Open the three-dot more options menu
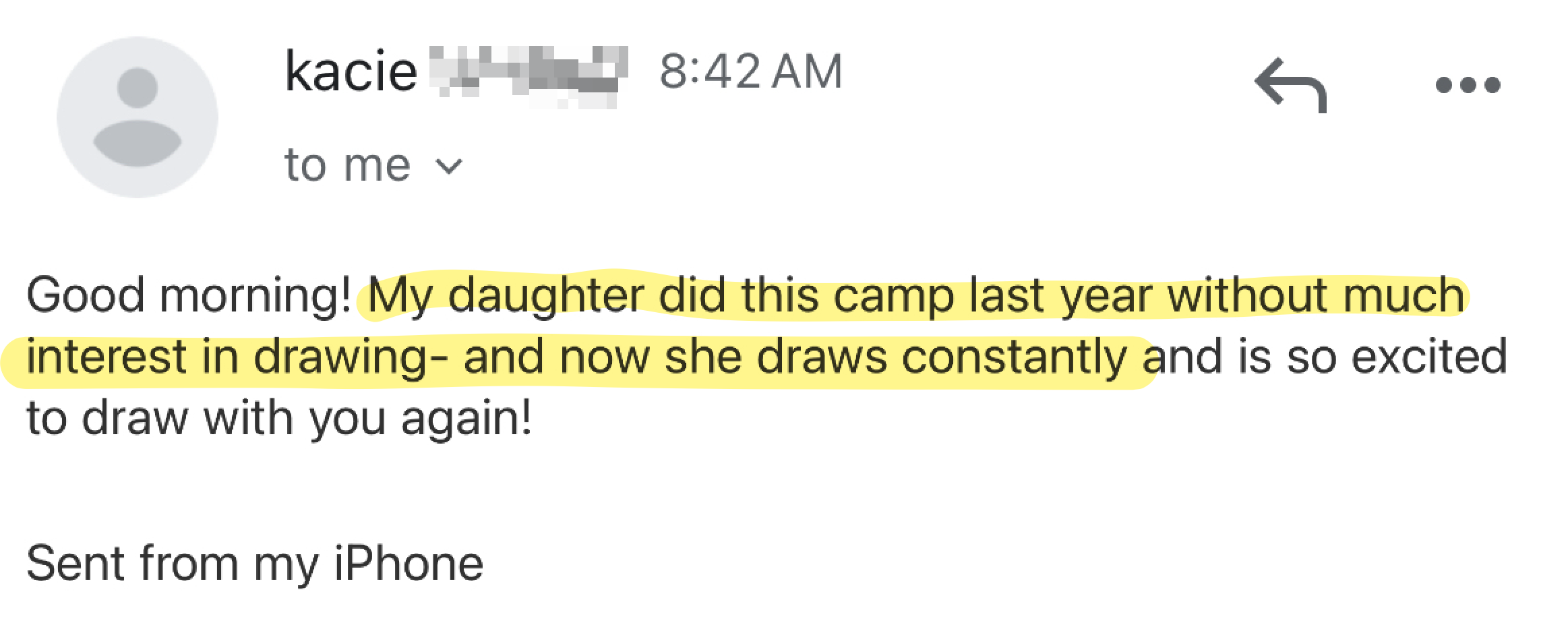The height and width of the screenshot is (627, 1568). (1468, 85)
